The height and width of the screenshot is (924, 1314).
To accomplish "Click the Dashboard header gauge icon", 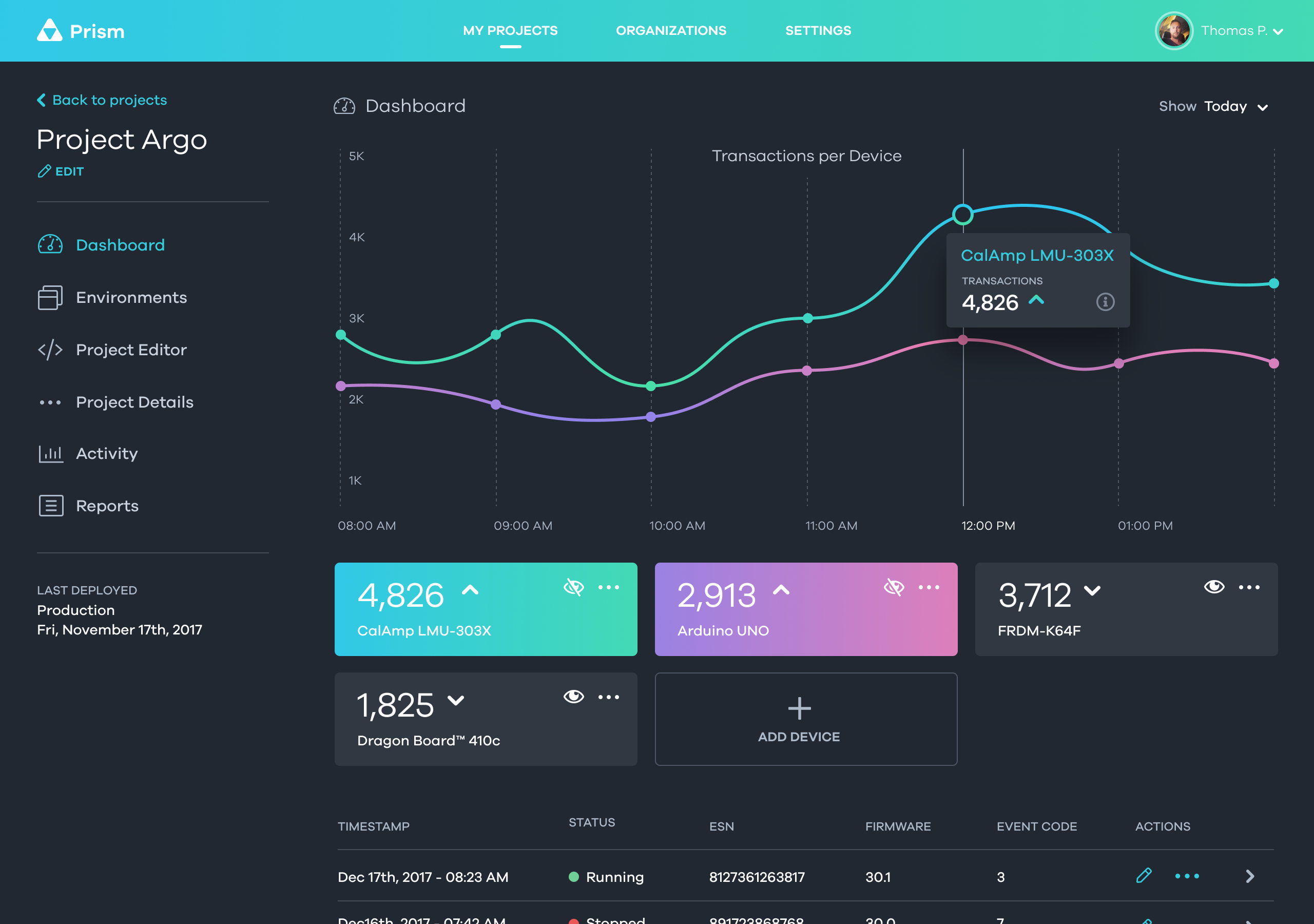I will pos(344,106).
